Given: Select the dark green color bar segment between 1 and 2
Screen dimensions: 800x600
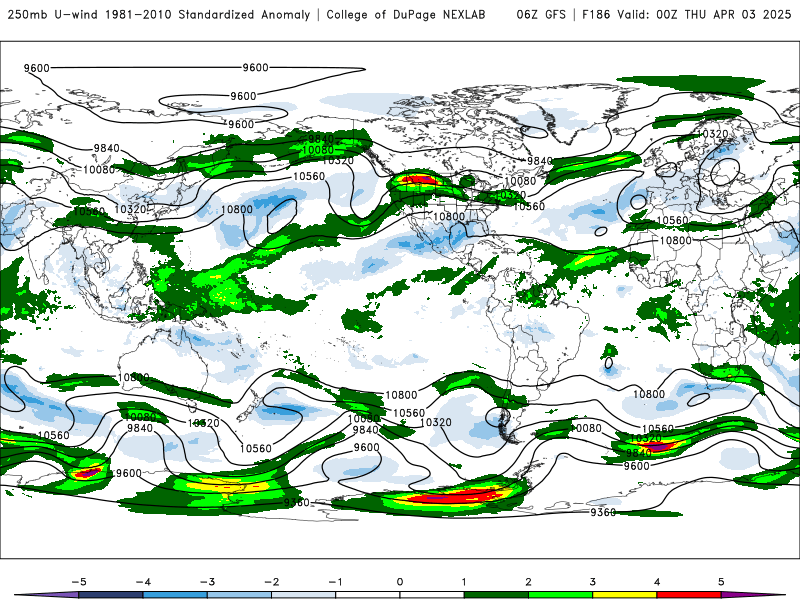Looking at the screenshot, I should pos(496,595).
